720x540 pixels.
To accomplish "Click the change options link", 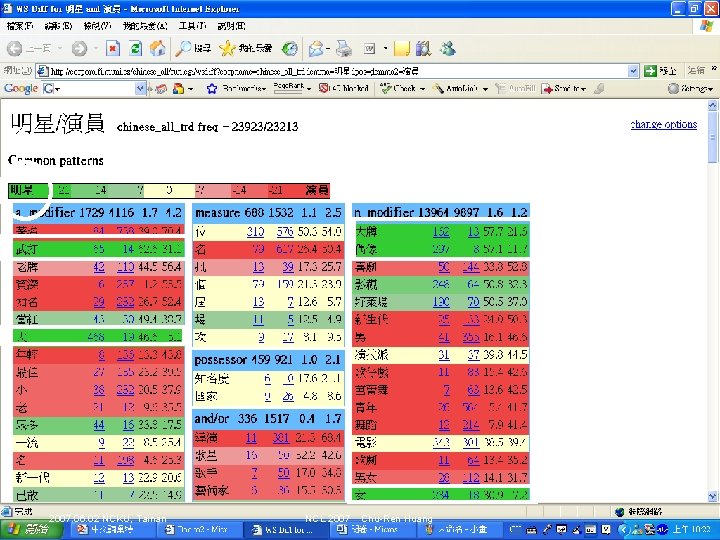I will [x=664, y=124].
